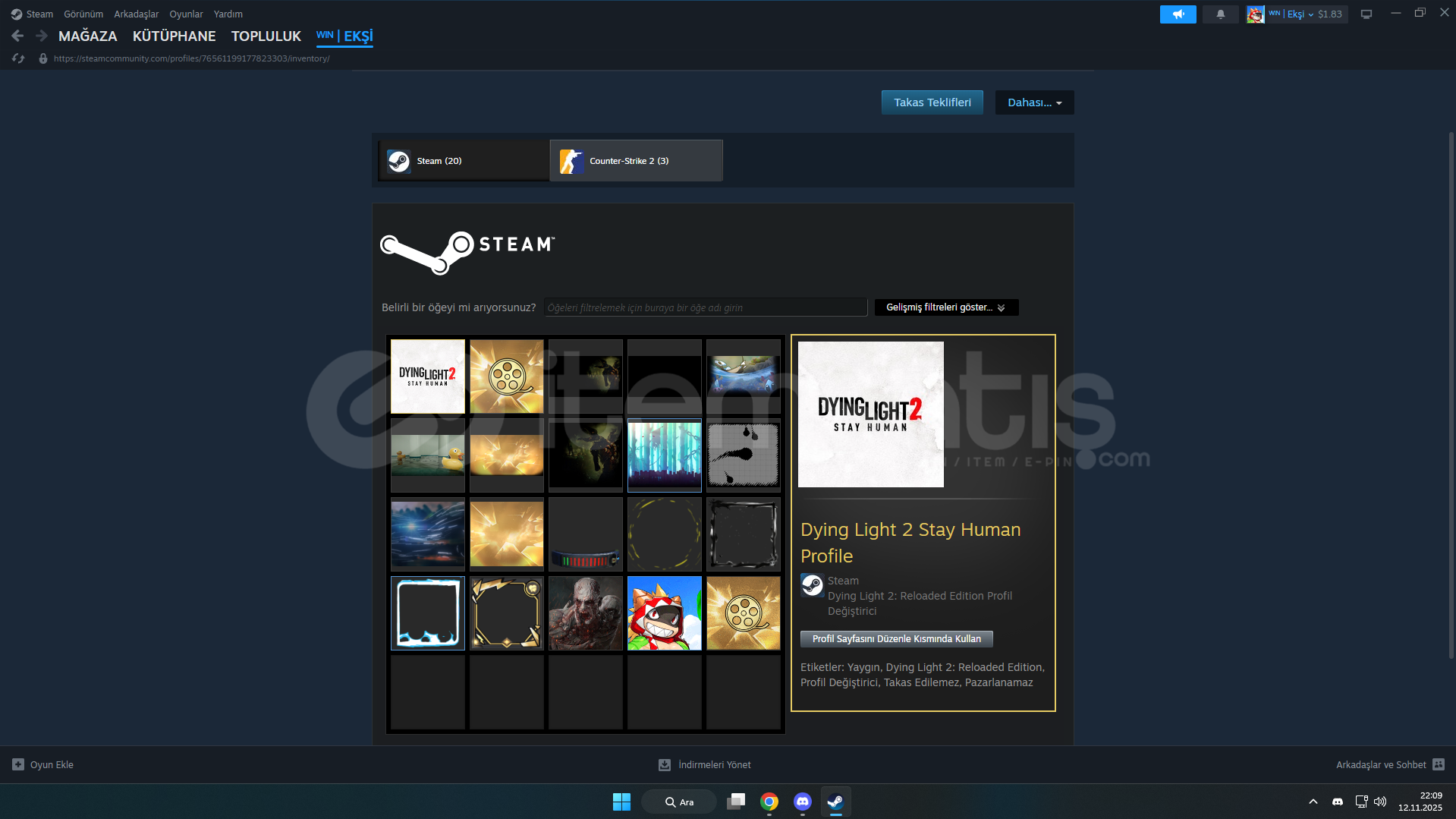Click the item filter search field
Viewport: 1456px width, 819px height.
click(x=706, y=307)
